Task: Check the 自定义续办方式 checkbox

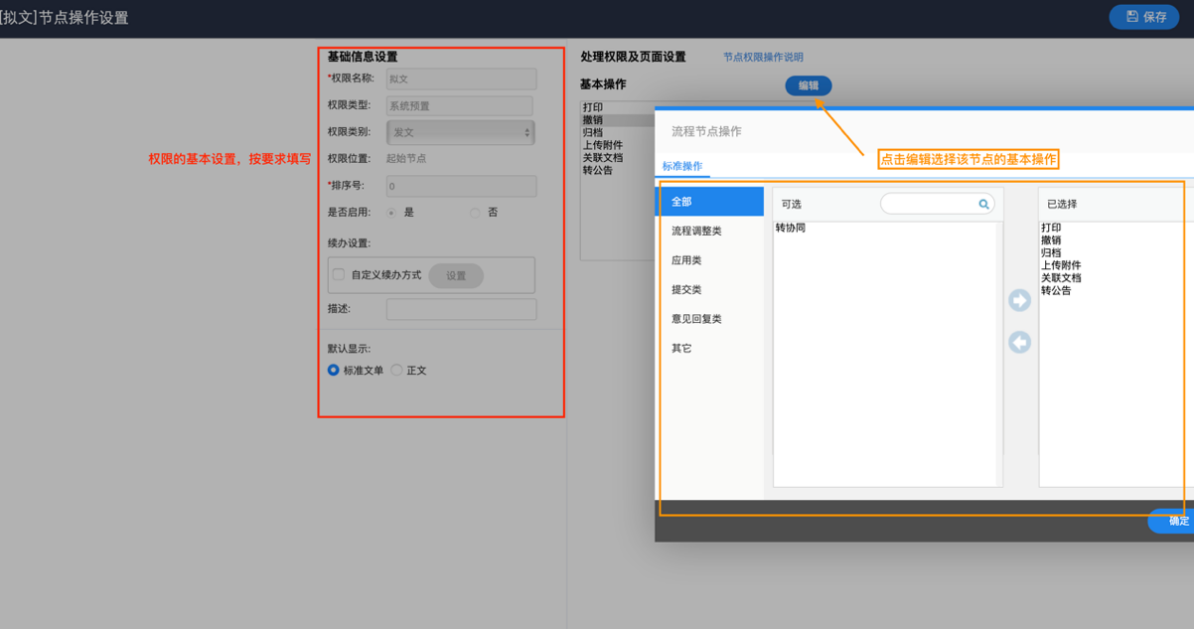Action: pos(339,275)
